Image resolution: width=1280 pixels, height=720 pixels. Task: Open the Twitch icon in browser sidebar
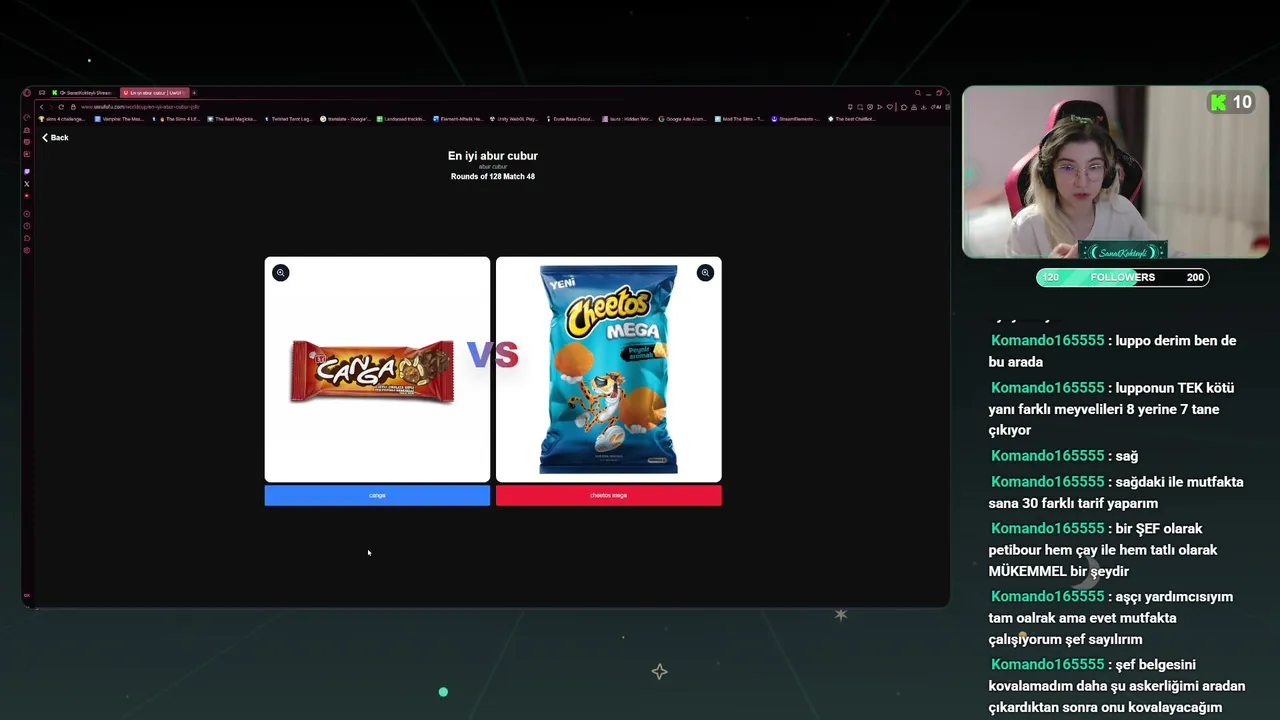pyautogui.click(x=27, y=171)
